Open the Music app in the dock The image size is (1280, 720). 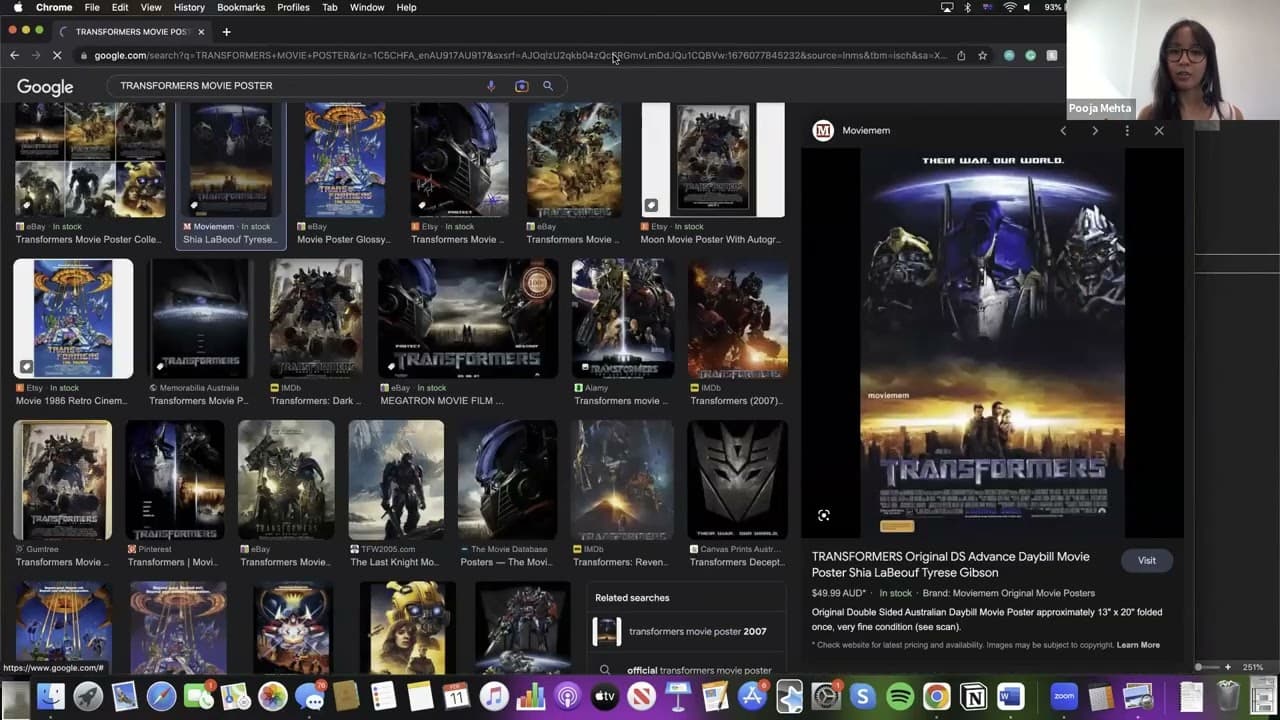494,696
